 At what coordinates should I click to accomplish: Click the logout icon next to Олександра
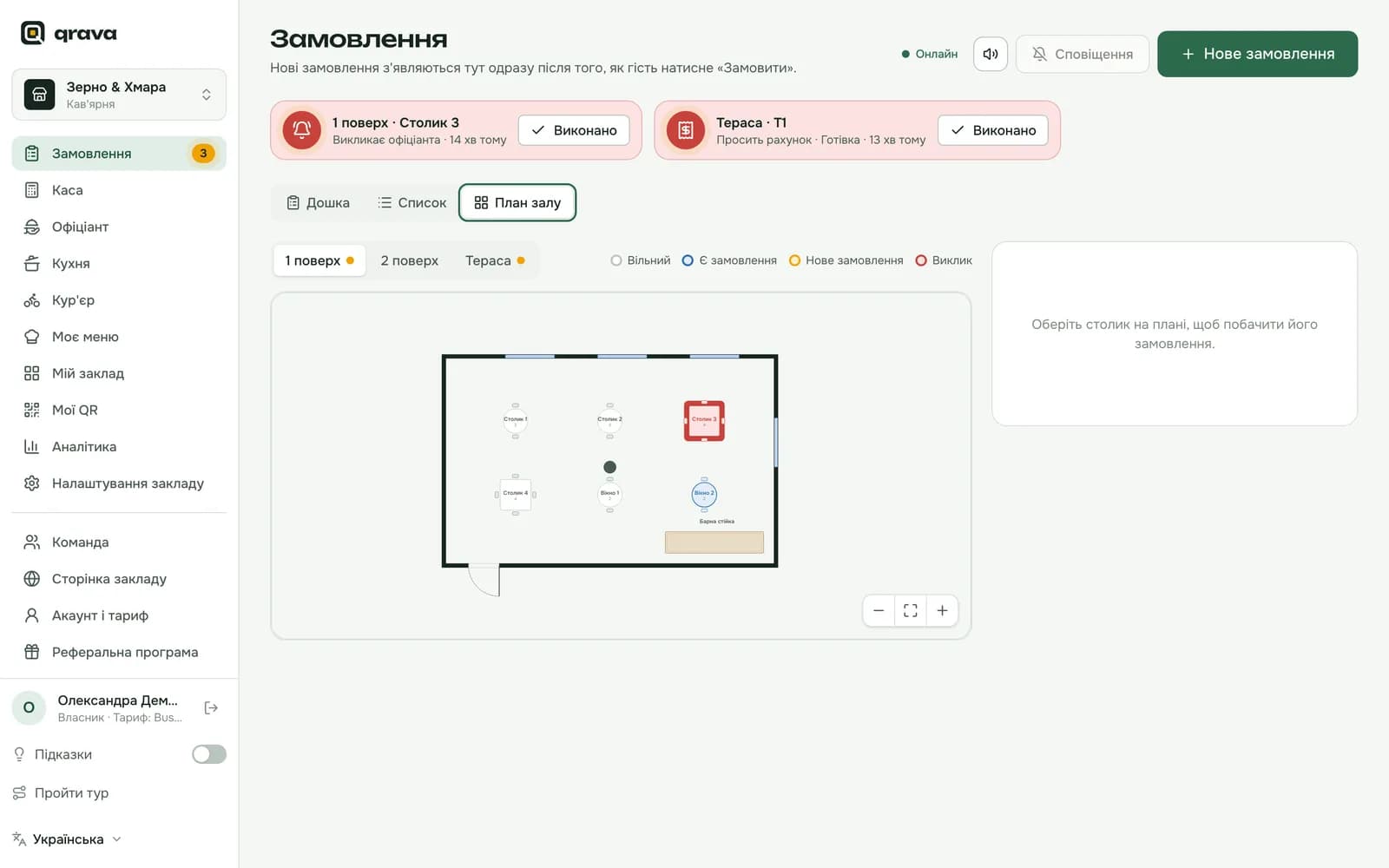[x=211, y=708]
